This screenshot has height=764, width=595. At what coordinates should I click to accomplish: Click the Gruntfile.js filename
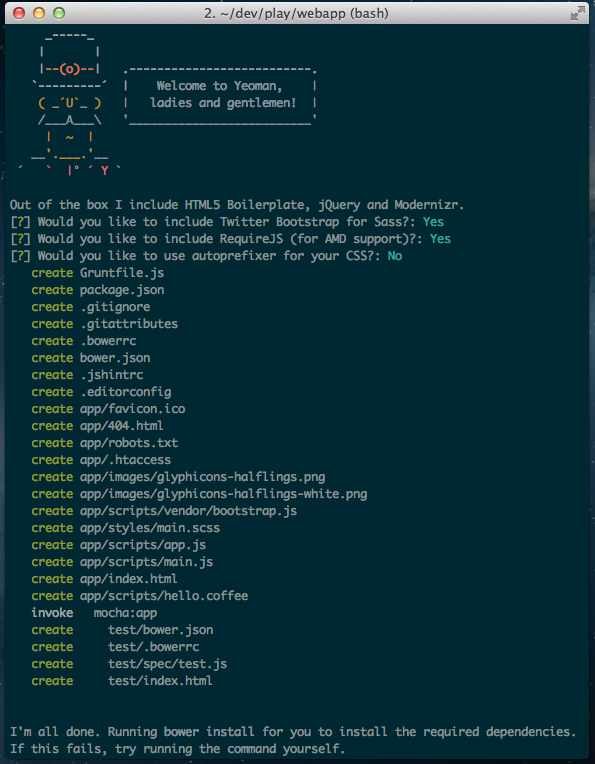tap(122, 273)
